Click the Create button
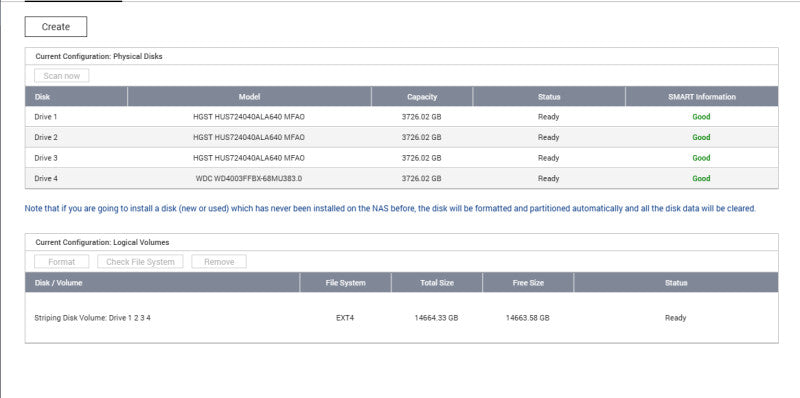The image size is (800, 398). (56, 27)
